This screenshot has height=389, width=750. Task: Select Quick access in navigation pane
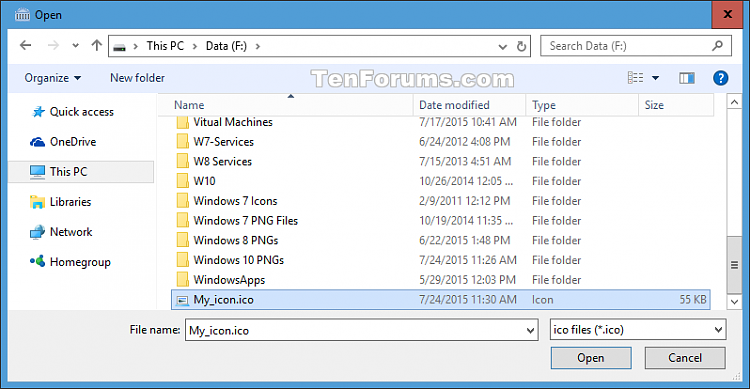click(x=82, y=112)
